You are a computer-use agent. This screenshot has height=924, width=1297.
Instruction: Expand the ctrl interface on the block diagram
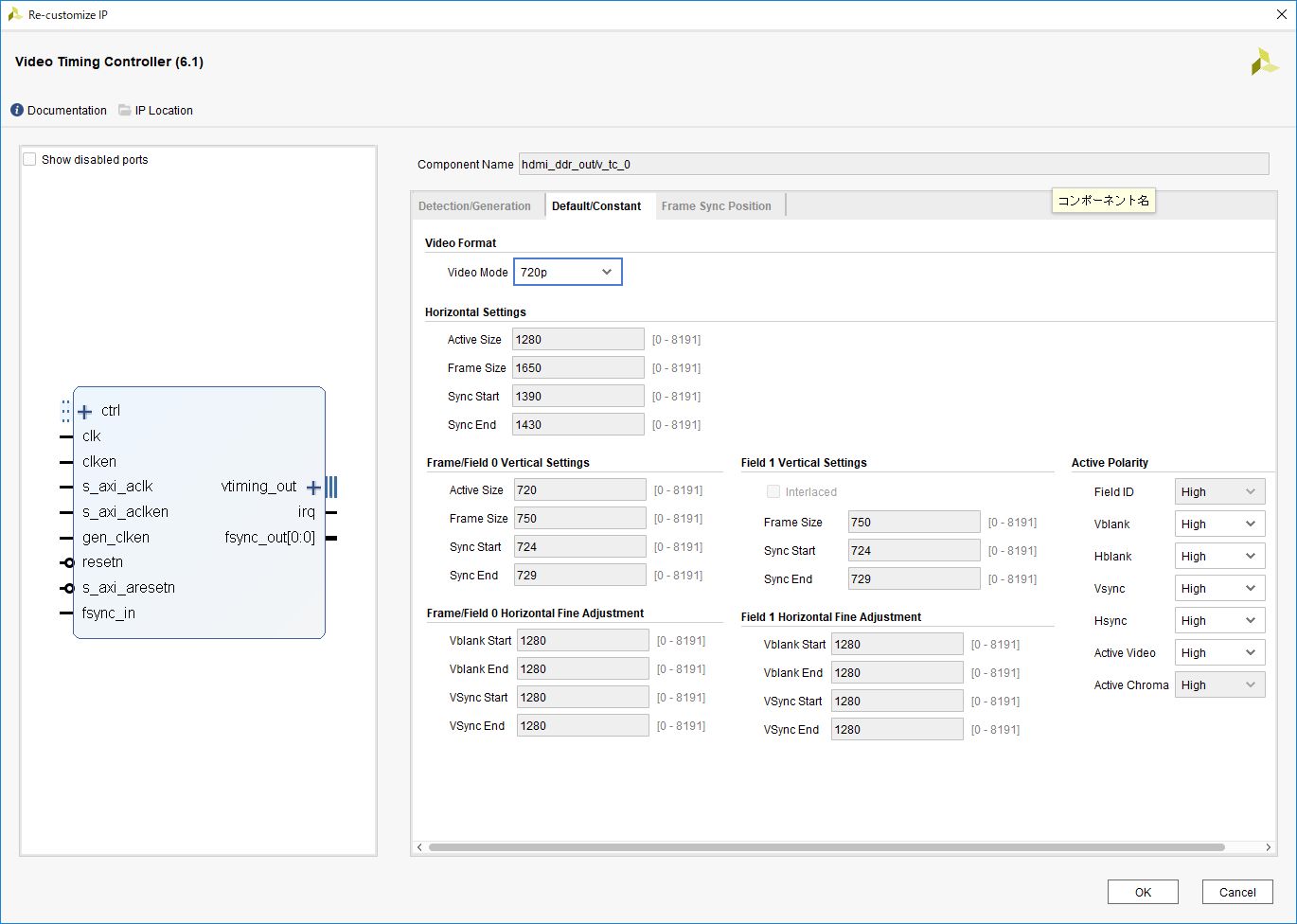point(85,410)
